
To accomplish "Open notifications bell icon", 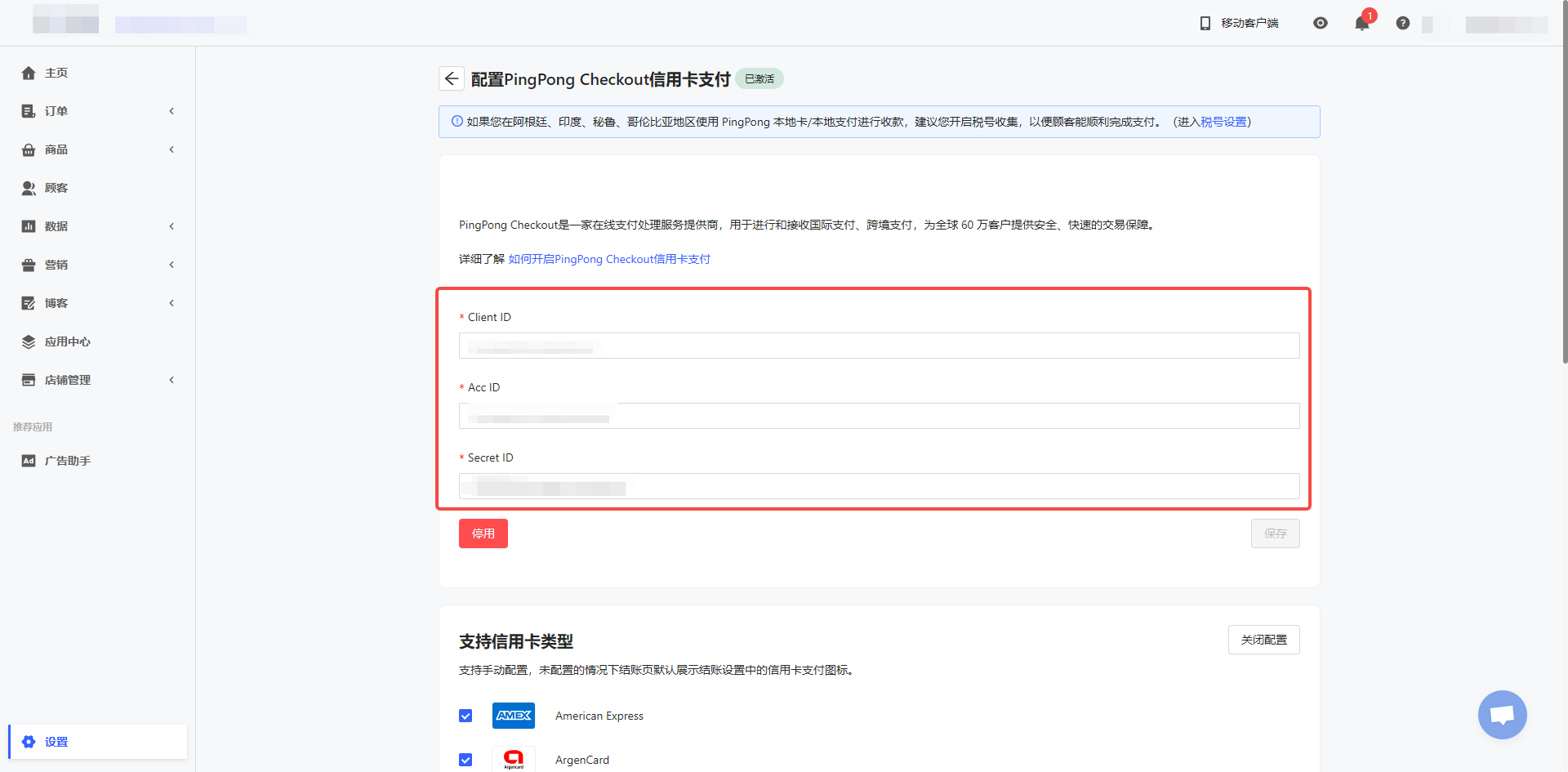I will click(1362, 23).
